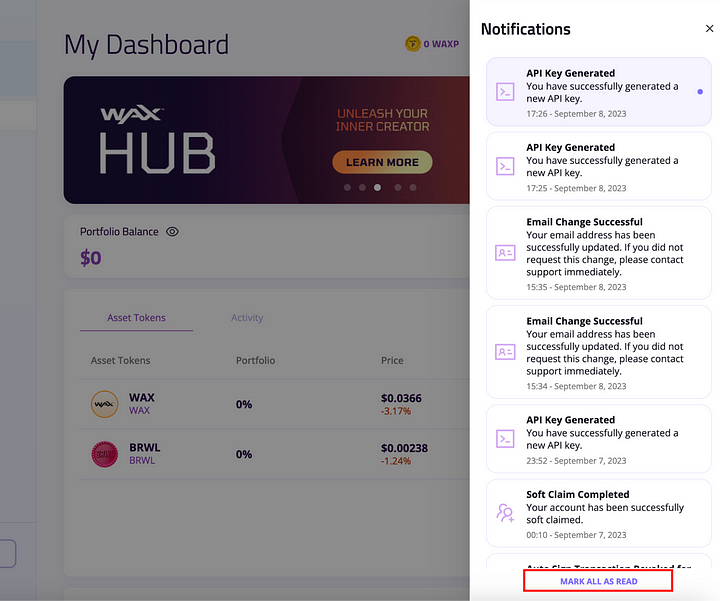Click BRWL -1.24% change value

point(396,461)
